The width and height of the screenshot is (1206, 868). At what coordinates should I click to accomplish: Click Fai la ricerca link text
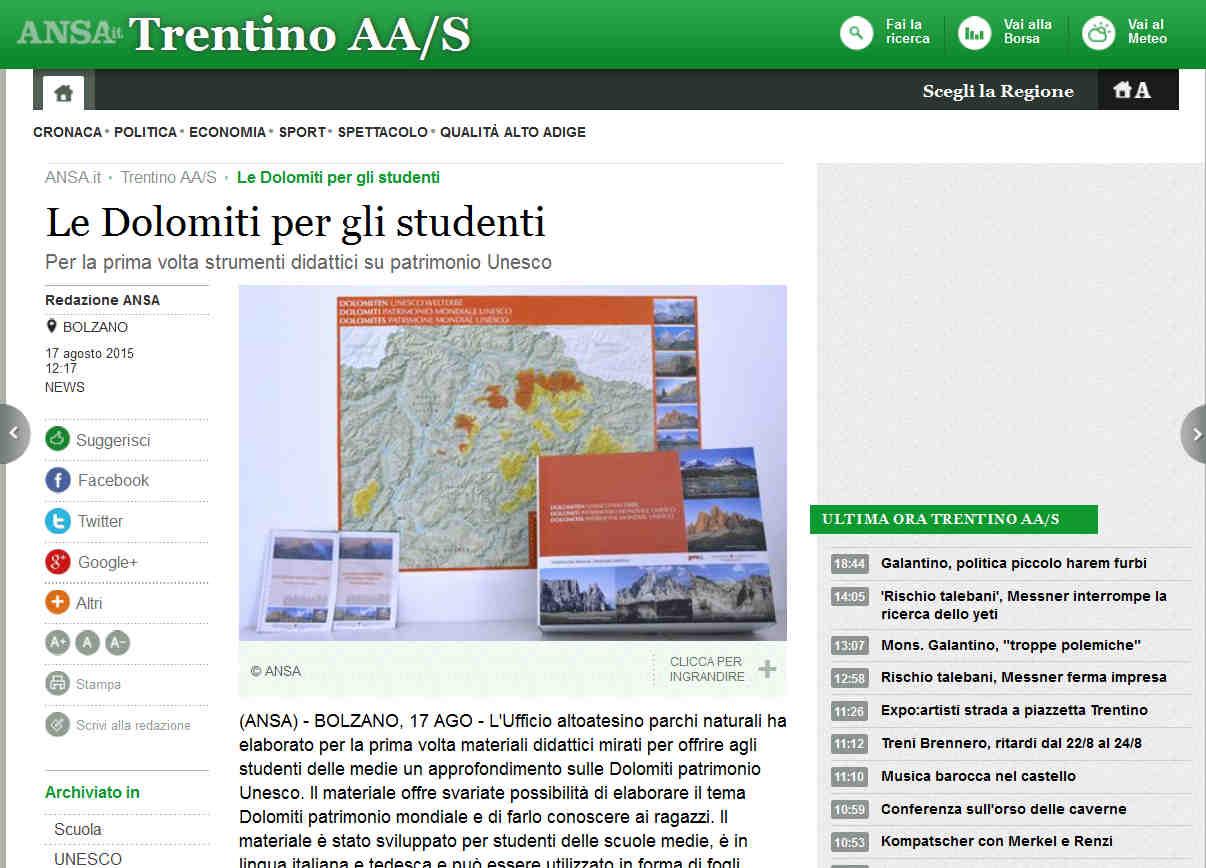(907, 32)
